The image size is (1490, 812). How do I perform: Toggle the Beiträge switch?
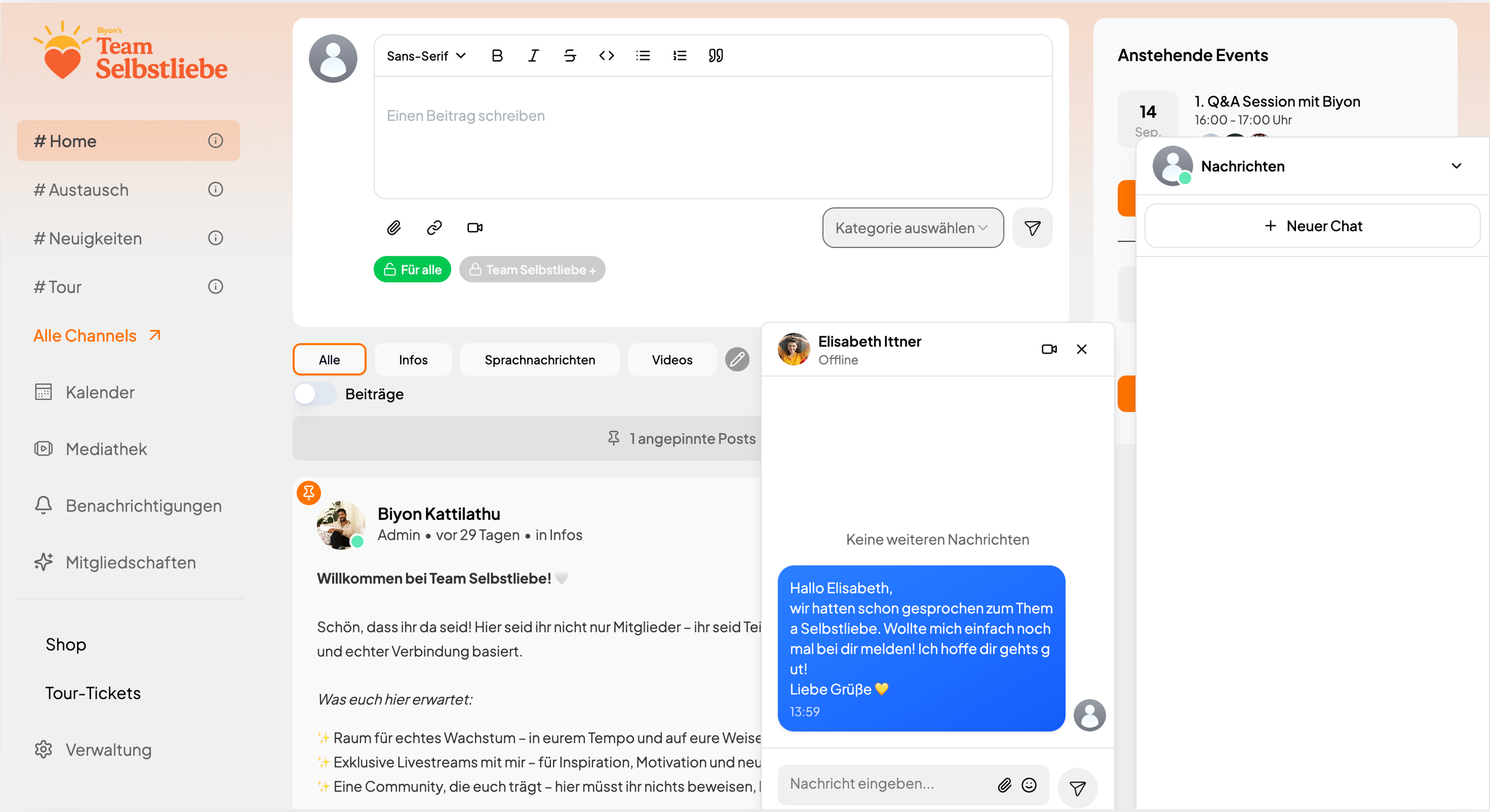click(315, 394)
